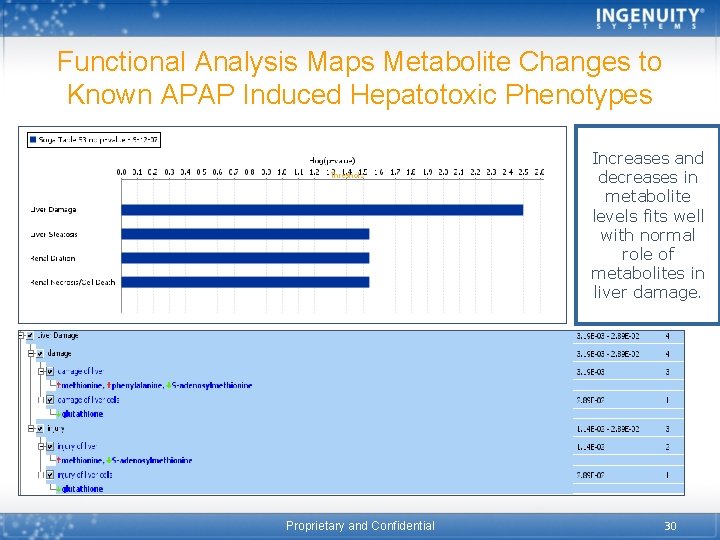This screenshot has height=540, width=720.
Task: Collapse the 'injury' tree branch
Action: tap(31, 429)
